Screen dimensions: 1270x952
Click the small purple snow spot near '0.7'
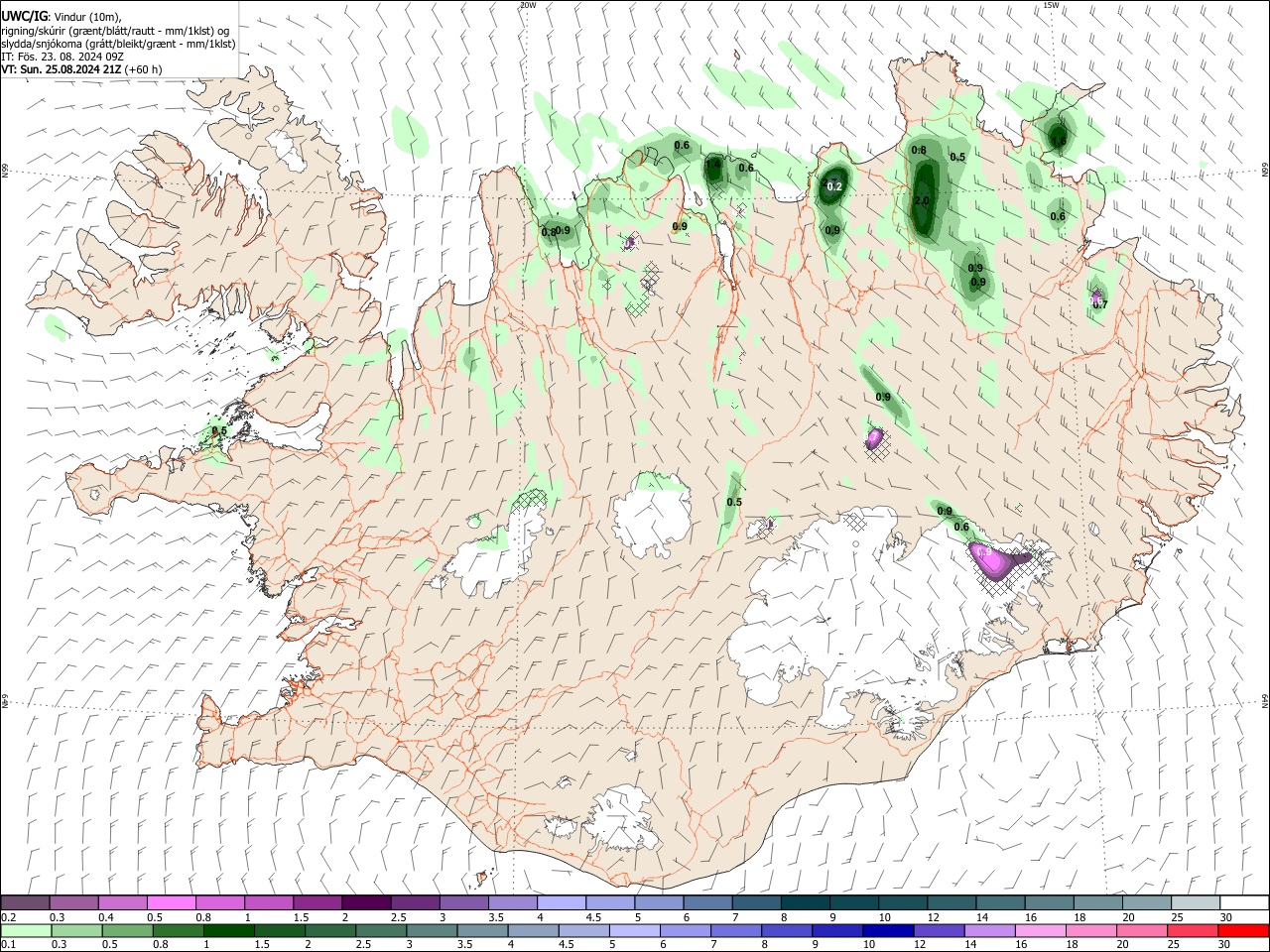1096,296
